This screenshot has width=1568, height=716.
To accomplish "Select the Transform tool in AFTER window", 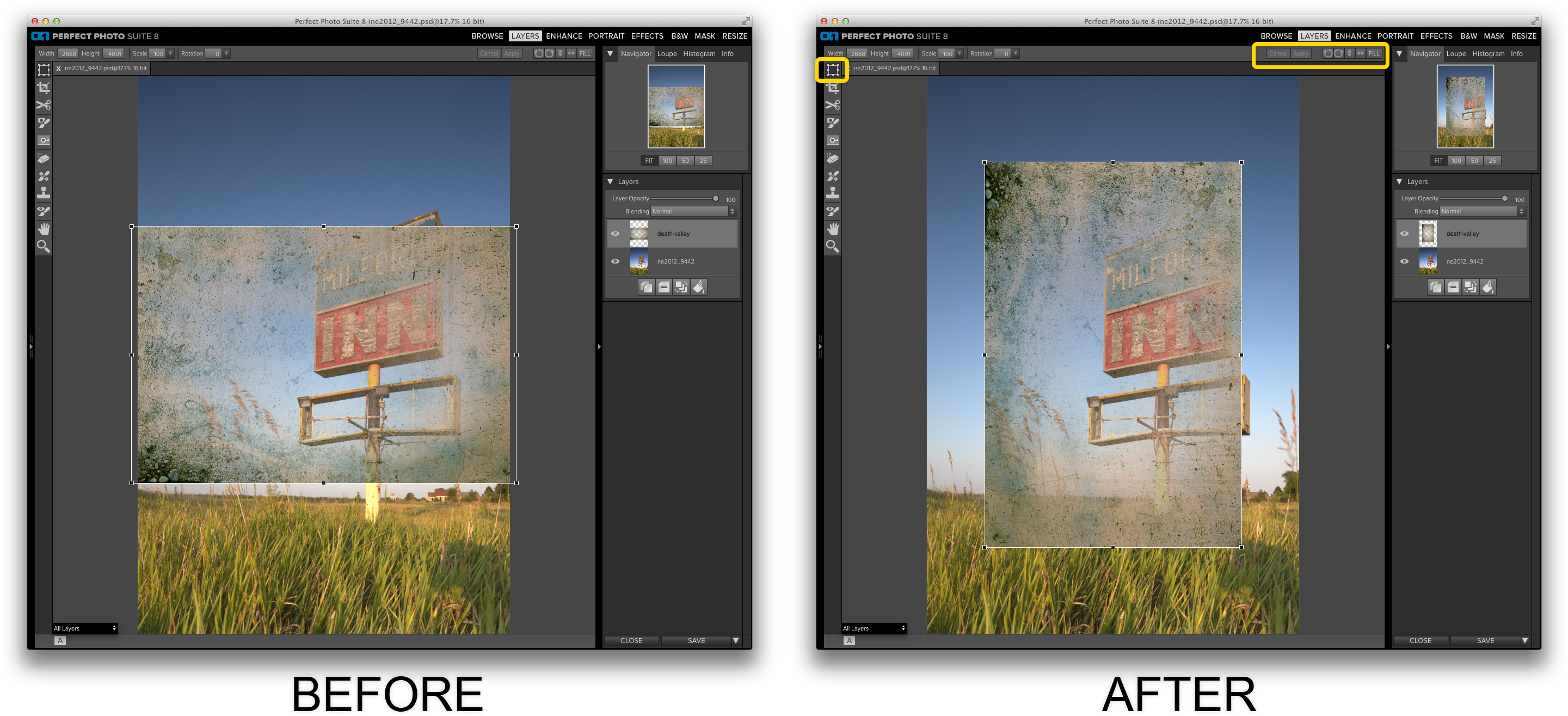I will click(833, 70).
